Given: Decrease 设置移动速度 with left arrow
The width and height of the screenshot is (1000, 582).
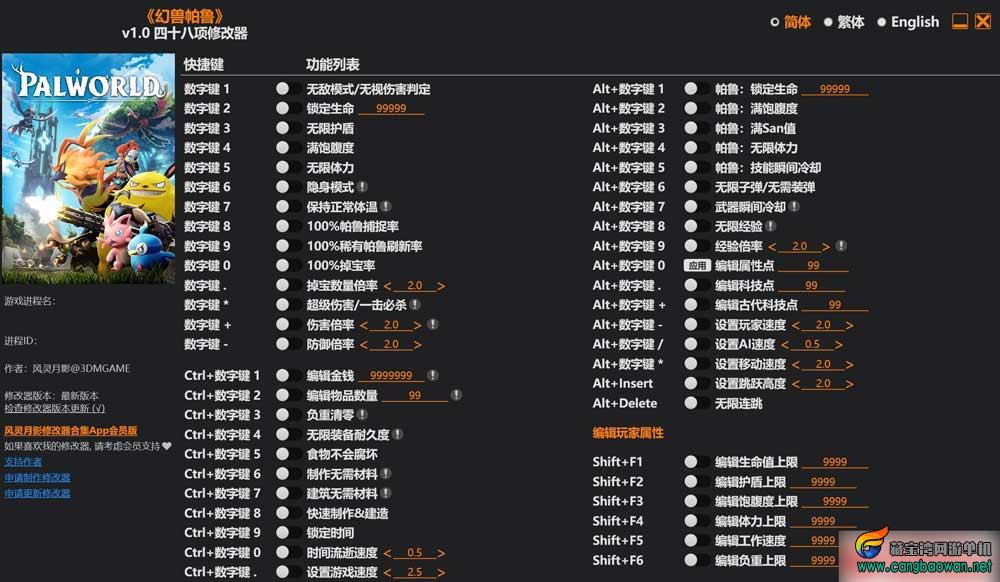Looking at the screenshot, I should point(796,365).
